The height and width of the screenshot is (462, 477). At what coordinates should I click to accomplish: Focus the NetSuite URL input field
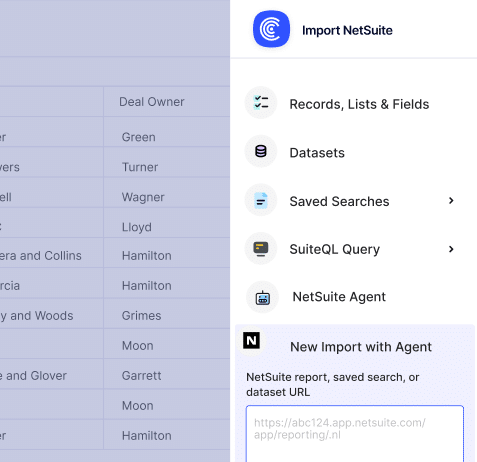(x=355, y=434)
